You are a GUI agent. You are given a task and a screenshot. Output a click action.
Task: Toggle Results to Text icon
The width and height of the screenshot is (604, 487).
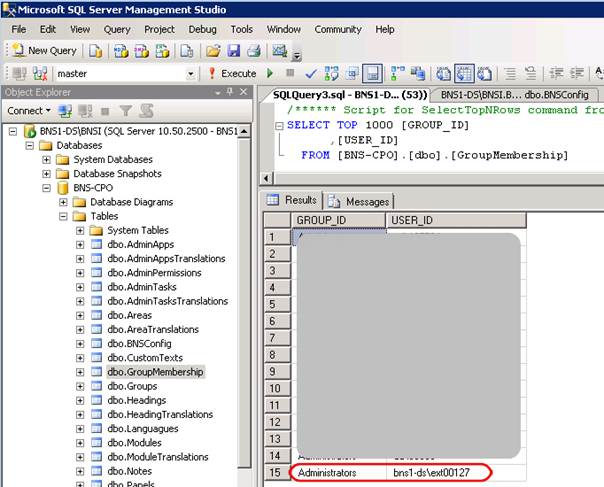(x=443, y=73)
